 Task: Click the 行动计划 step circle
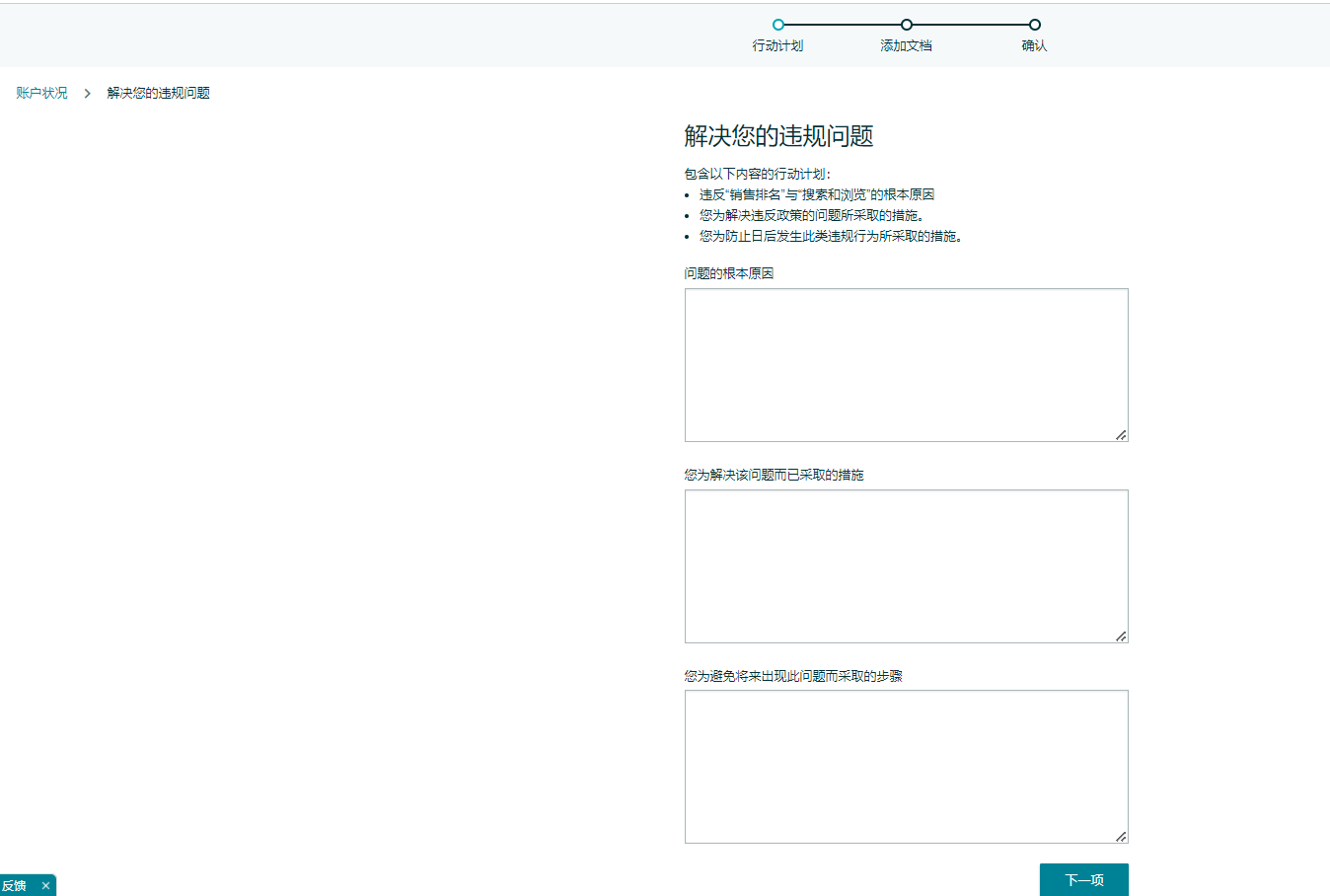[x=778, y=25]
